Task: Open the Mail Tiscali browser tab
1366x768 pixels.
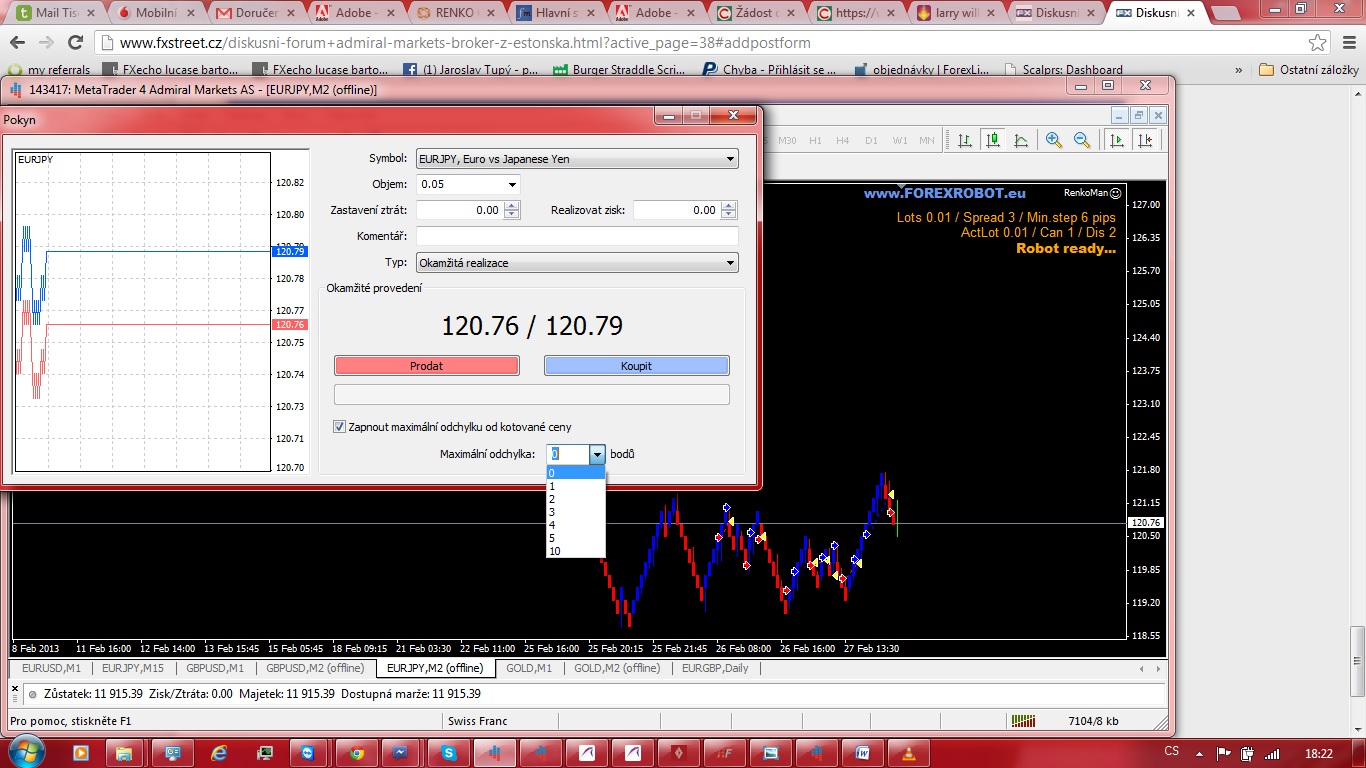Action: (x=56, y=13)
